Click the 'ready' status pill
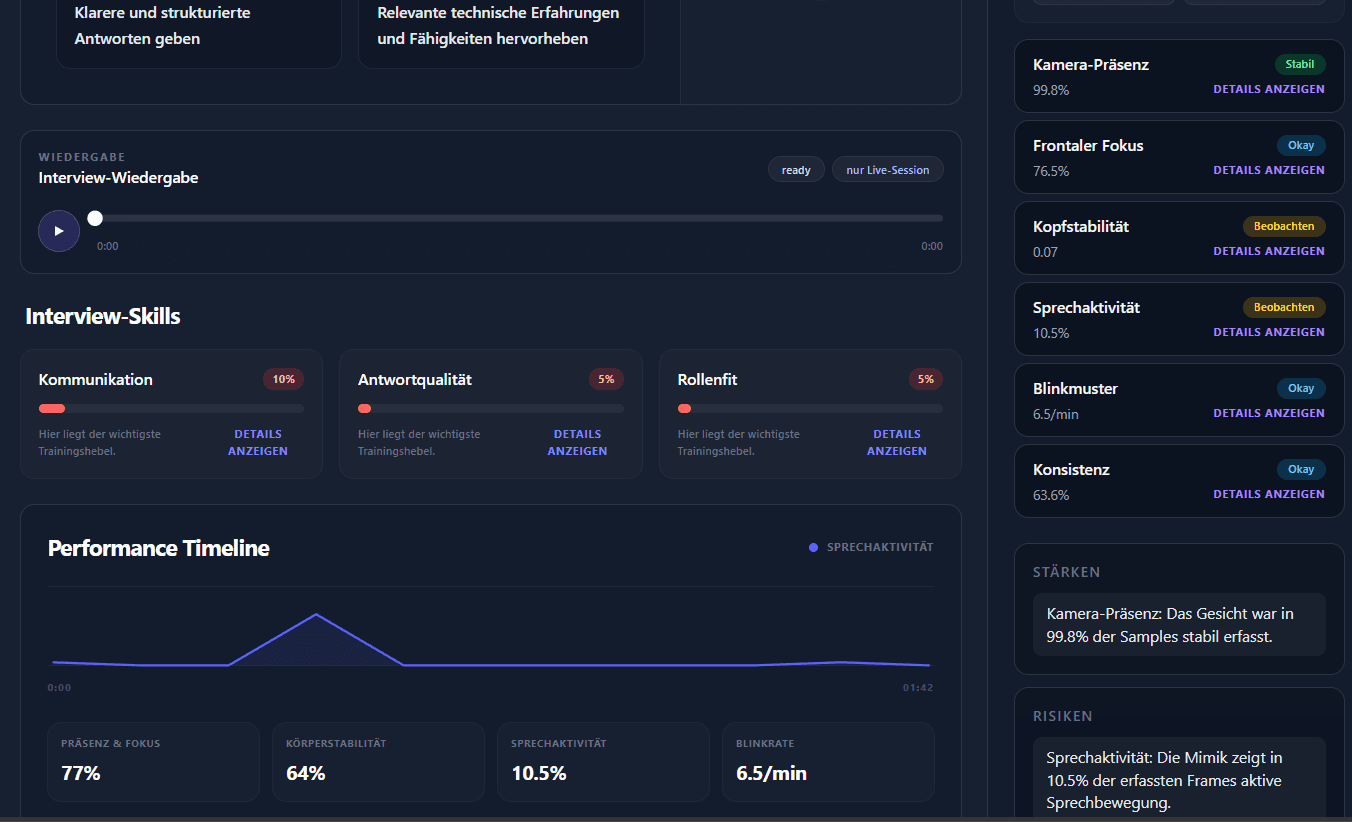The height and width of the screenshot is (822, 1352). point(796,170)
